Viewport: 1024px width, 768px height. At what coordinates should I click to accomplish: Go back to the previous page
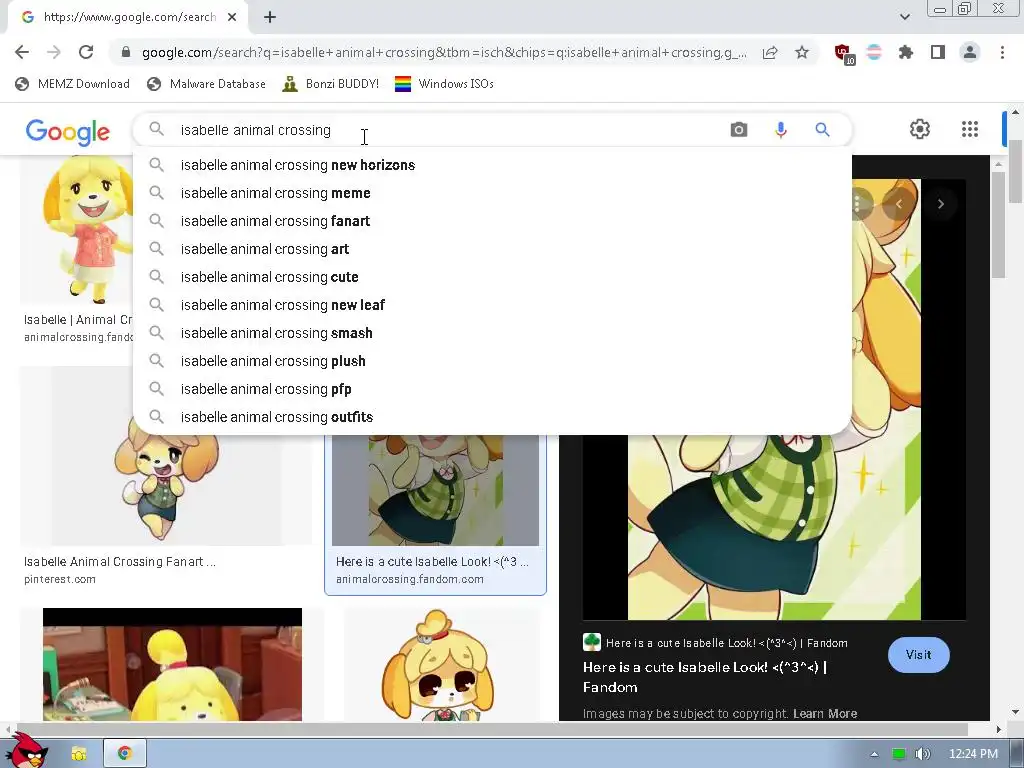pos(22,52)
